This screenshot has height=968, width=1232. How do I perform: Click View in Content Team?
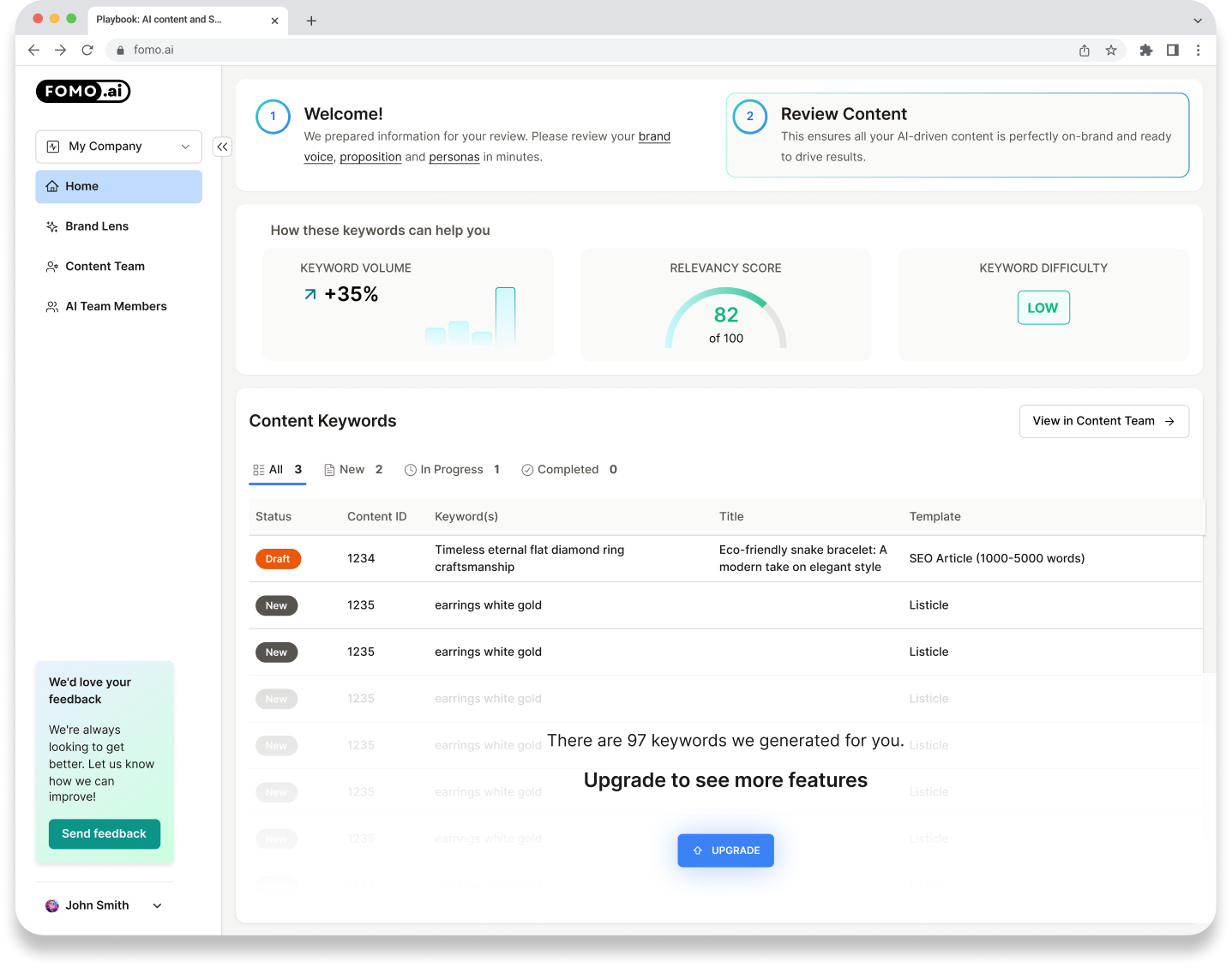pyautogui.click(x=1103, y=421)
